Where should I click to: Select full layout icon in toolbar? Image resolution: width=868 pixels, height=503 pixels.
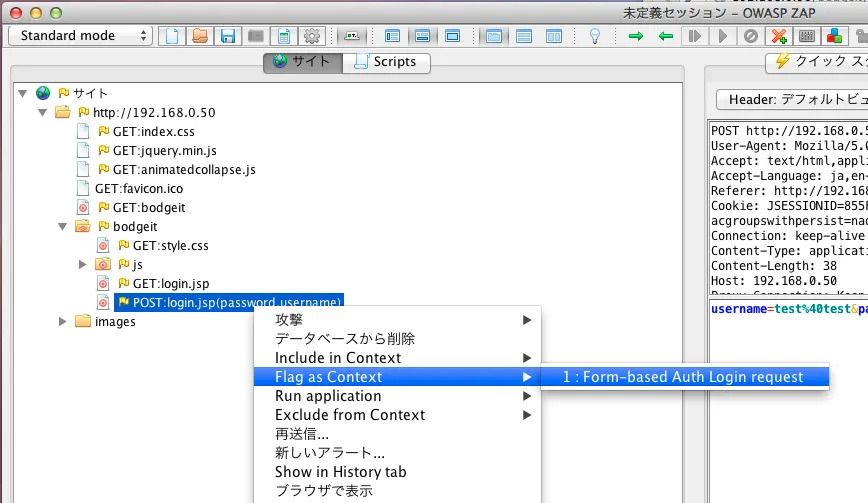coord(452,36)
